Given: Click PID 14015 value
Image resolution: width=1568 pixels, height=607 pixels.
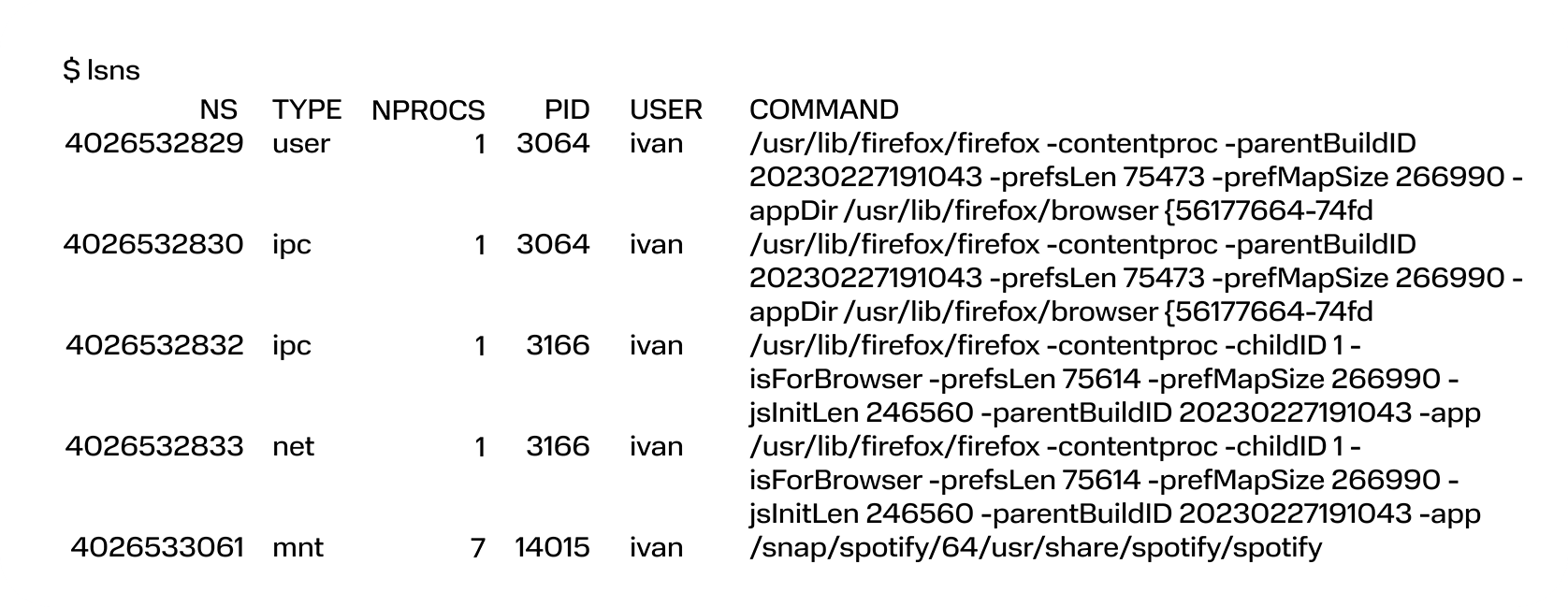Looking at the screenshot, I should [552, 548].
